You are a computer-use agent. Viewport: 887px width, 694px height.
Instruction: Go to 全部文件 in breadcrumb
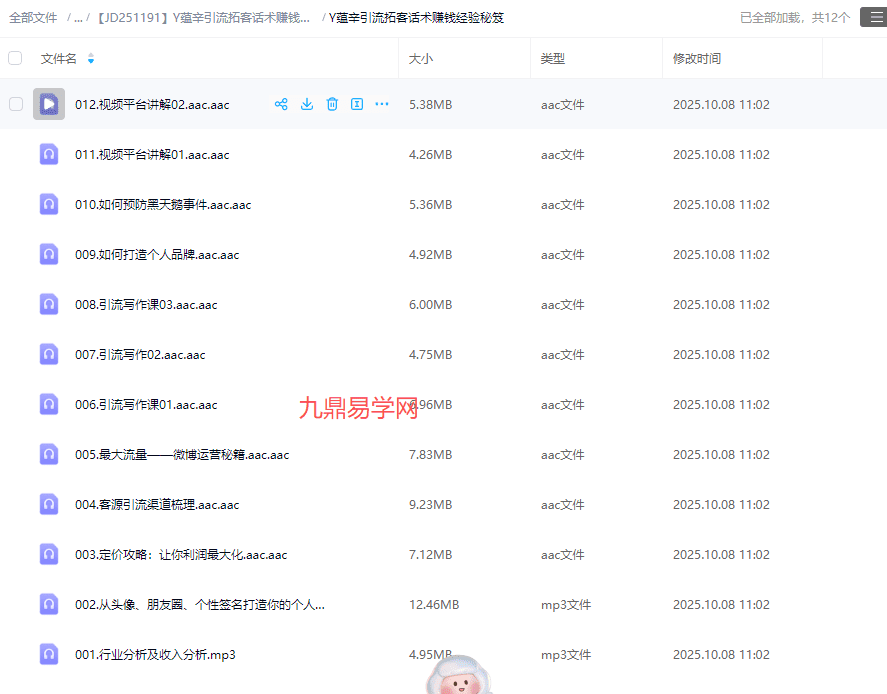coord(33,18)
